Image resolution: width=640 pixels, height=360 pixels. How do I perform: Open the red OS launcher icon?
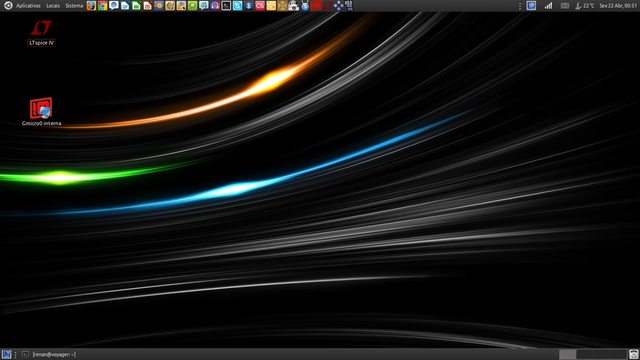click(x=260, y=6)
